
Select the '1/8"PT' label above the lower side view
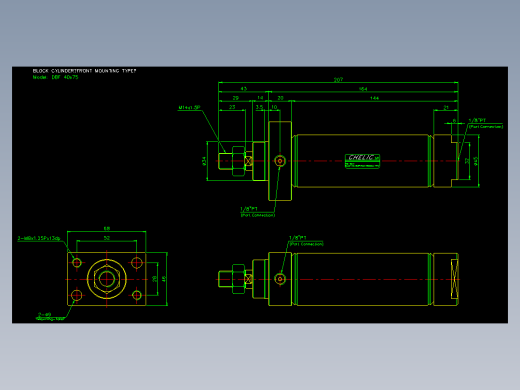(298, 238)
